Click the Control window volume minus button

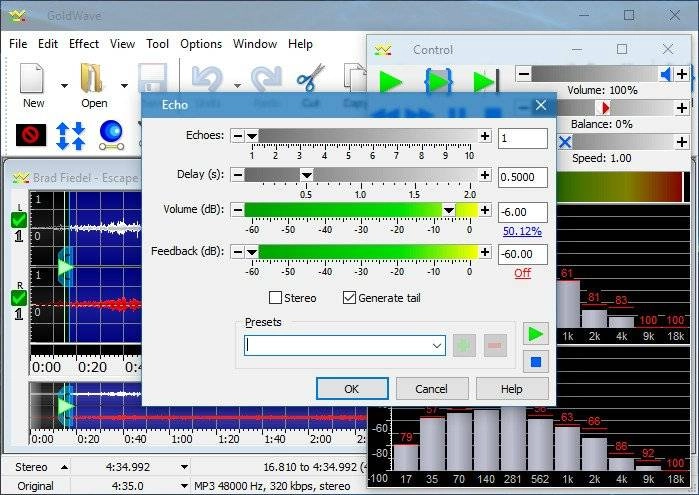point(524,74)
